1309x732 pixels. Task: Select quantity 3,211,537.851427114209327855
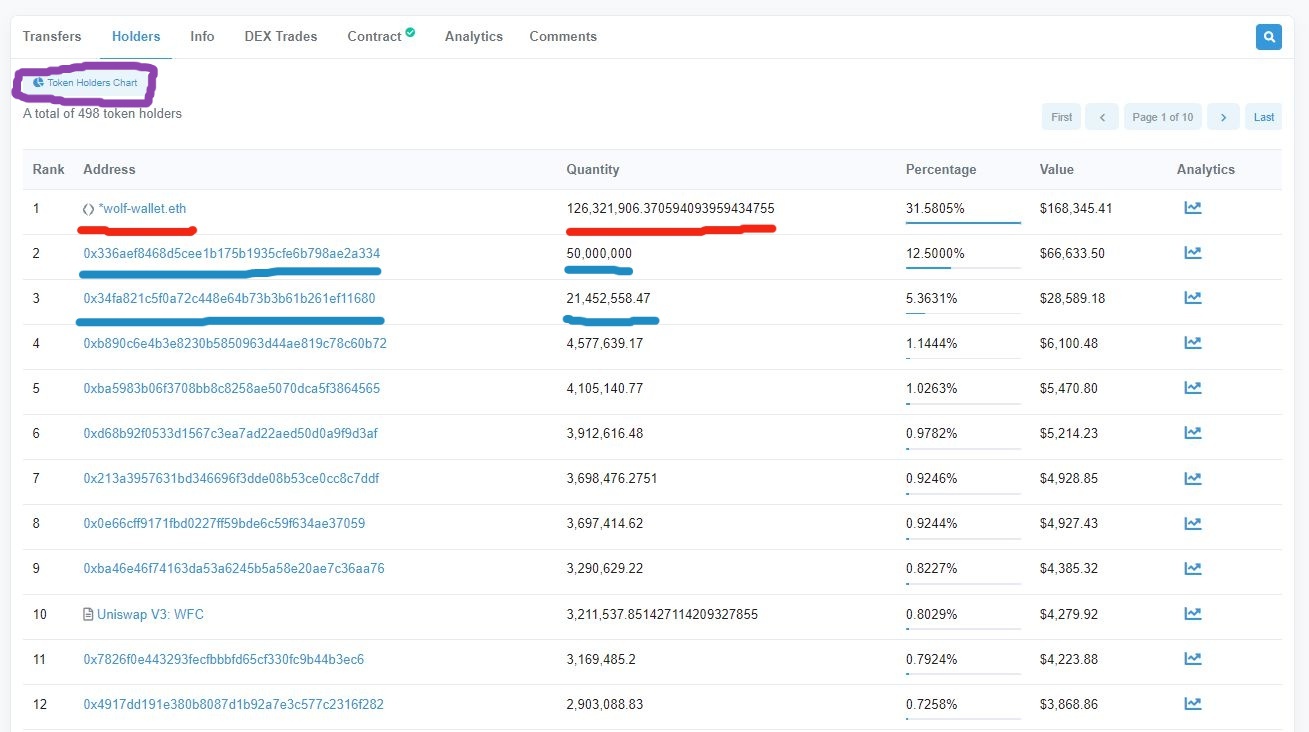662,613
